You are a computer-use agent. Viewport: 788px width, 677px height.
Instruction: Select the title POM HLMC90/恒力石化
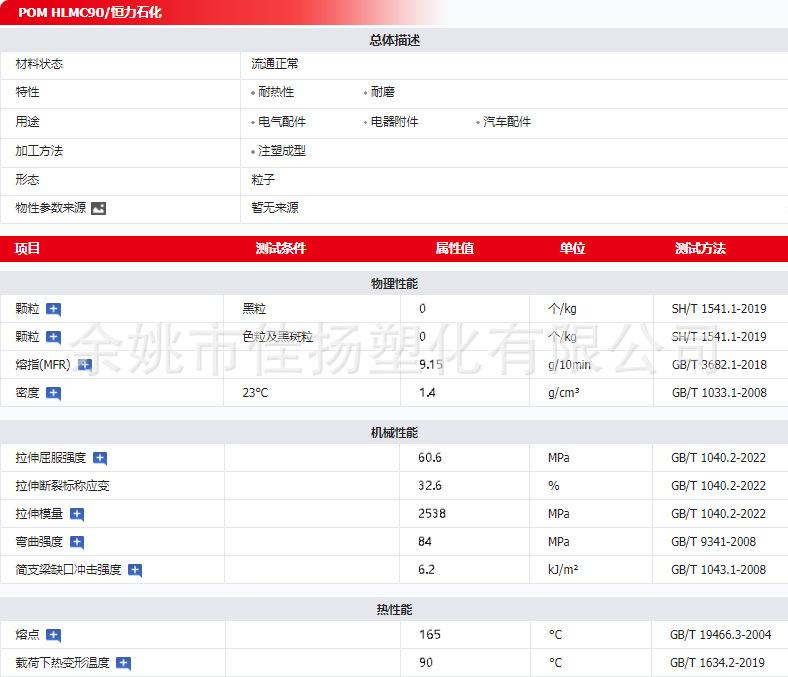point(90,13)
